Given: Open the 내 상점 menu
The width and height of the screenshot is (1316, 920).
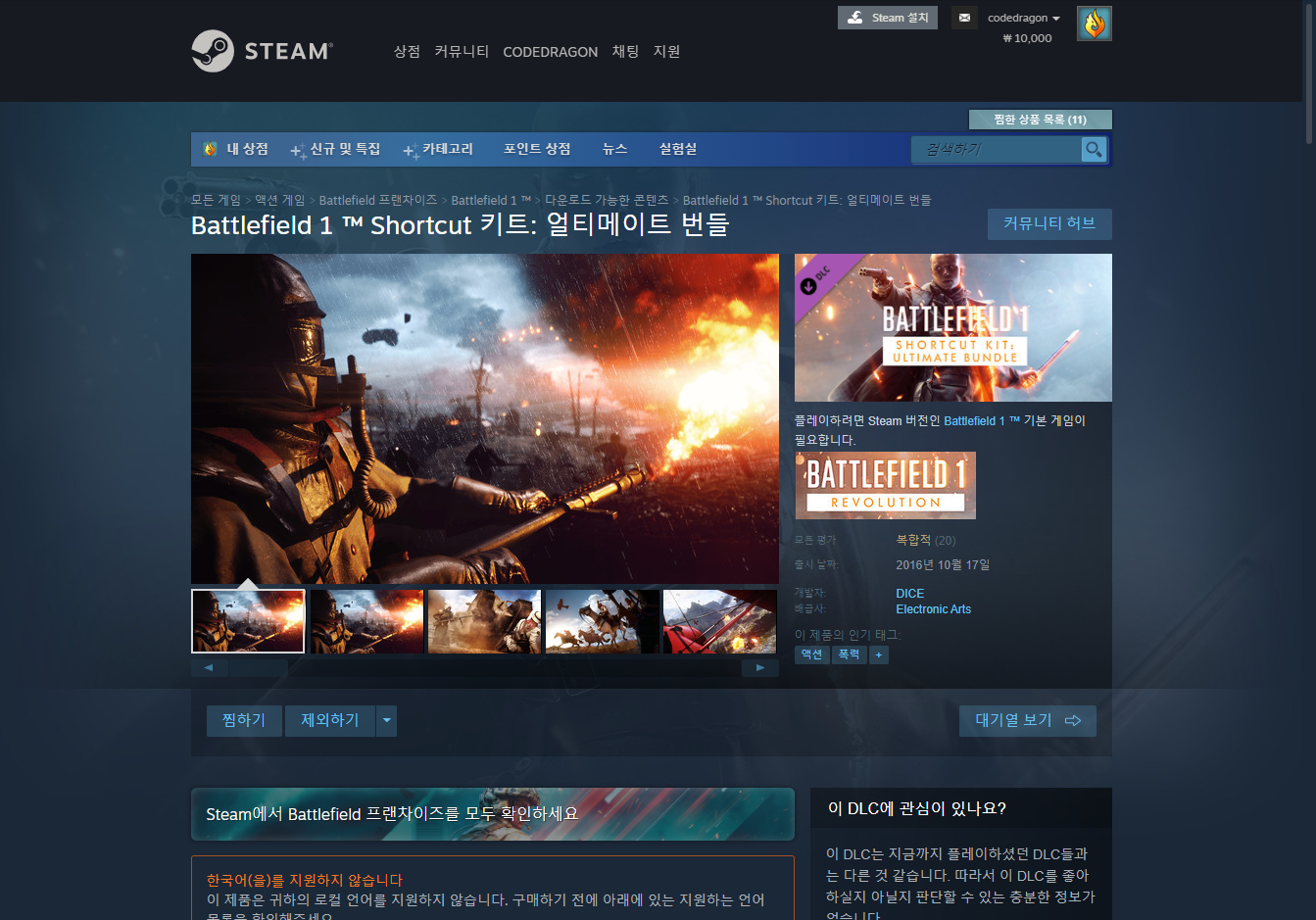Looking at the screenshot, I should click(247, 149).
